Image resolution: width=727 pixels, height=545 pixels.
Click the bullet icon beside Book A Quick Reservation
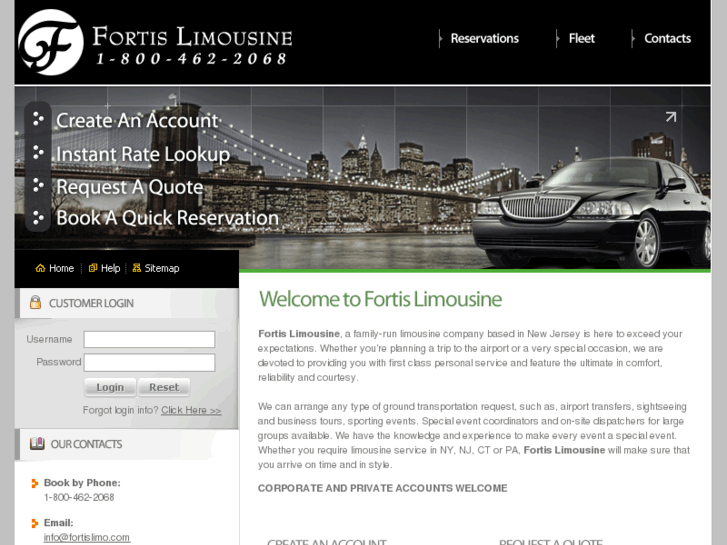[38, 217]
